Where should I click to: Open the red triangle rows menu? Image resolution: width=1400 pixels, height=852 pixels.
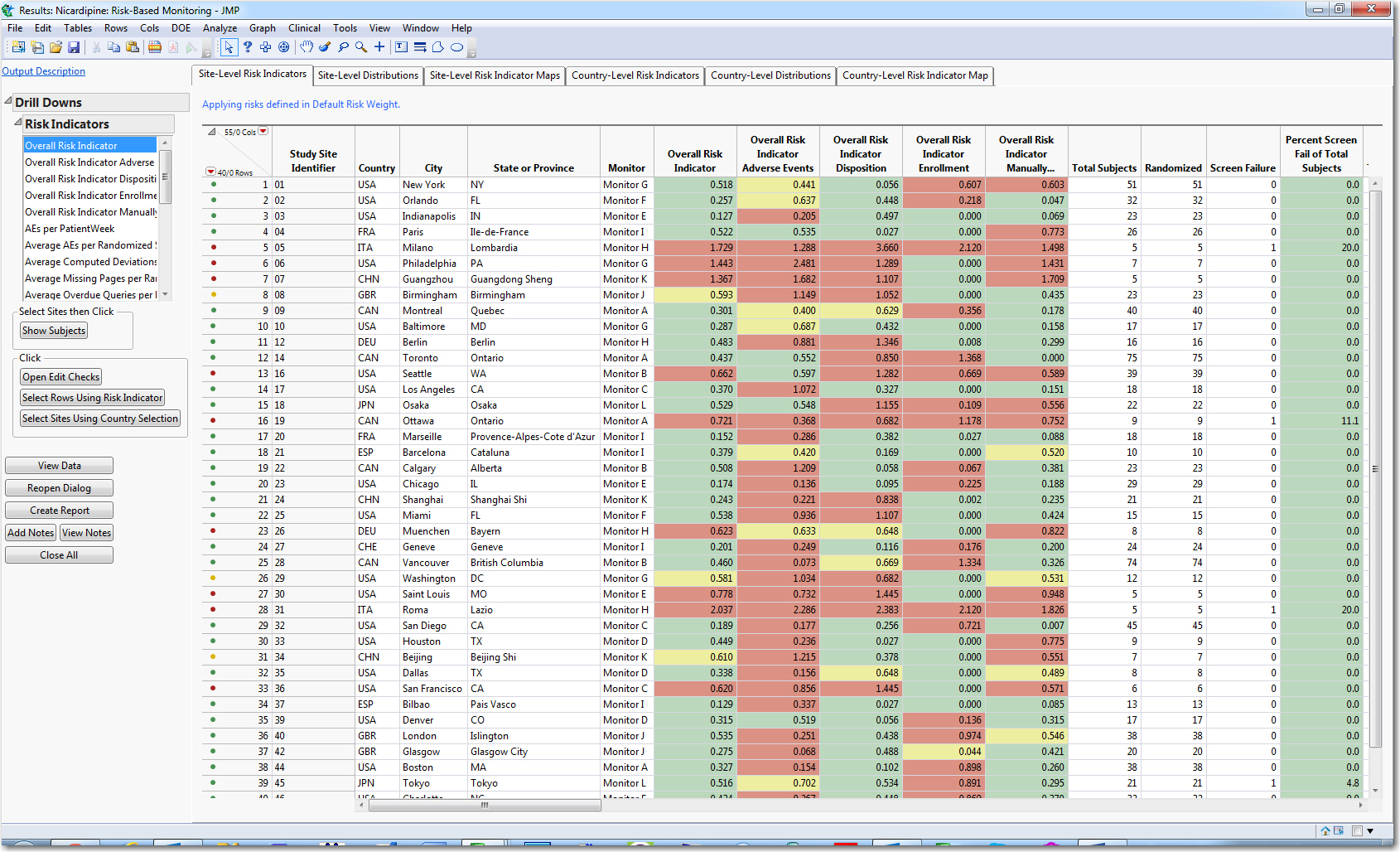(210, 172)
